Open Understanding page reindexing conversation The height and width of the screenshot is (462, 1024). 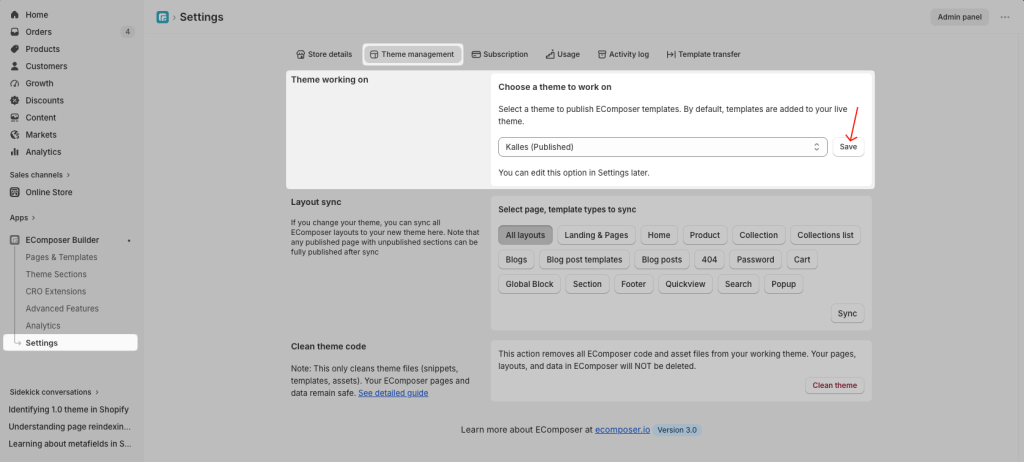point(70,427)
